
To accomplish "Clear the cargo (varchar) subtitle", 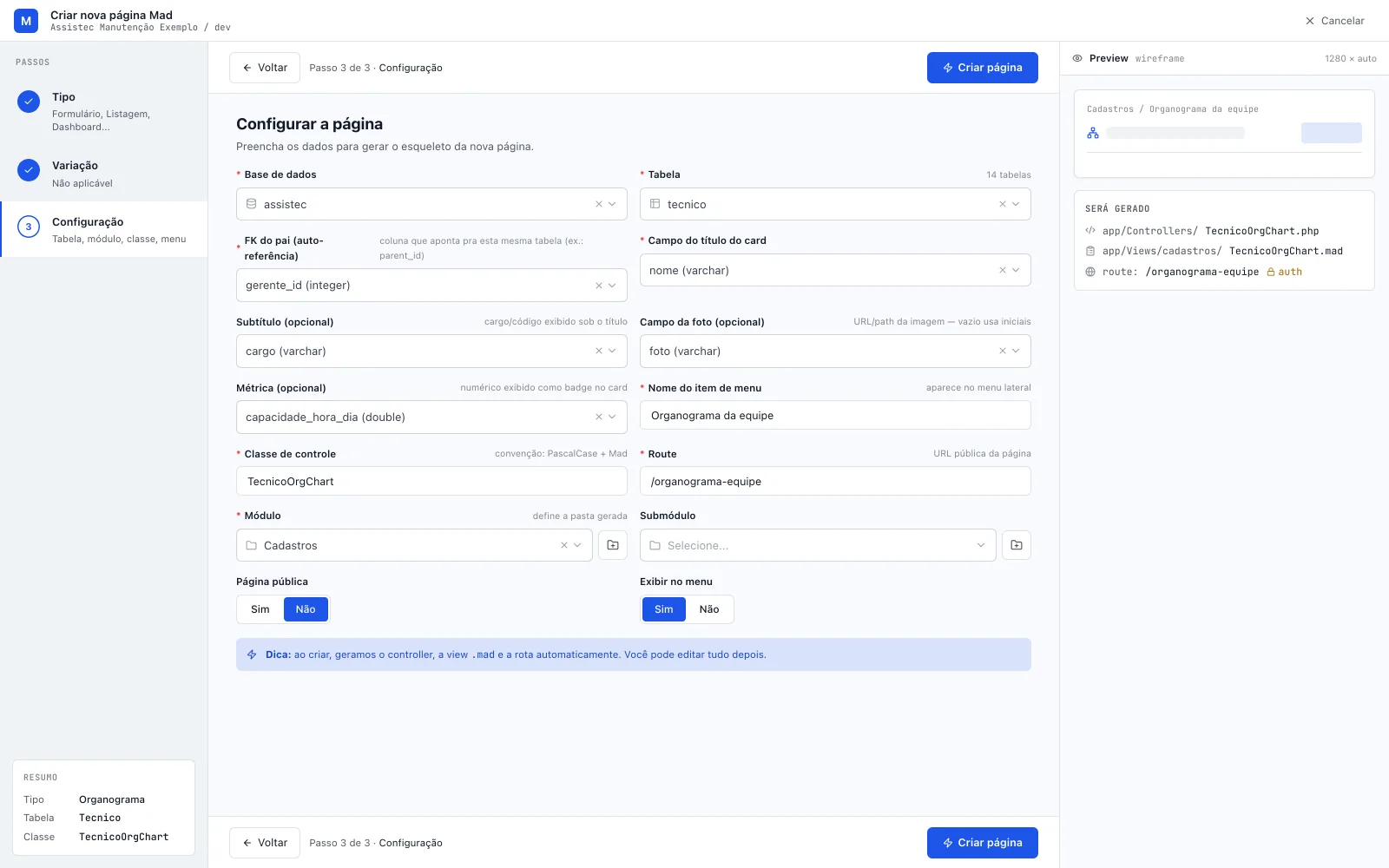I will [x=599, y=352].
